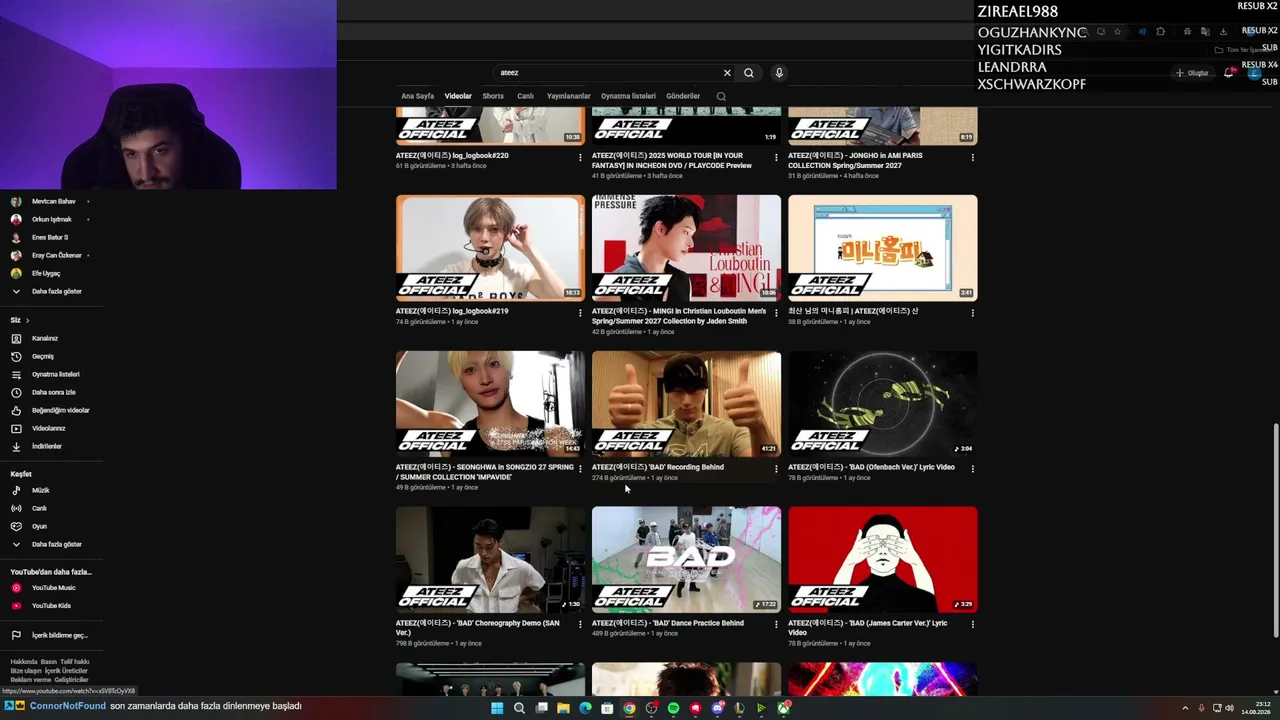Image resolution: width=1280 pixels, height=720 pixels.
Task: Click the Oluştur create button
Action: (x=1193, y=73)
